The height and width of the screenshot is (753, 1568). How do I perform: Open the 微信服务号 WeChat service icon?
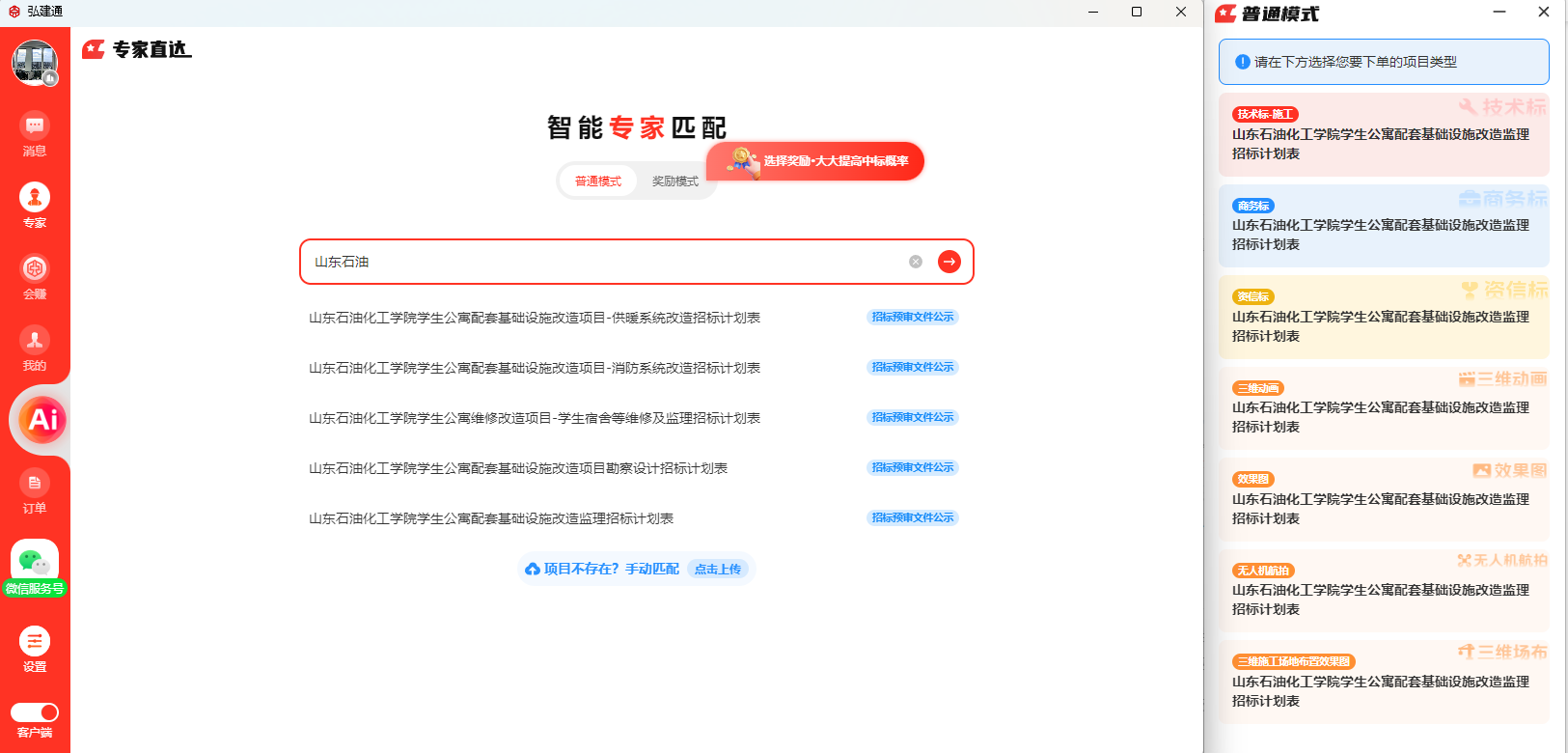click(35, 569)
